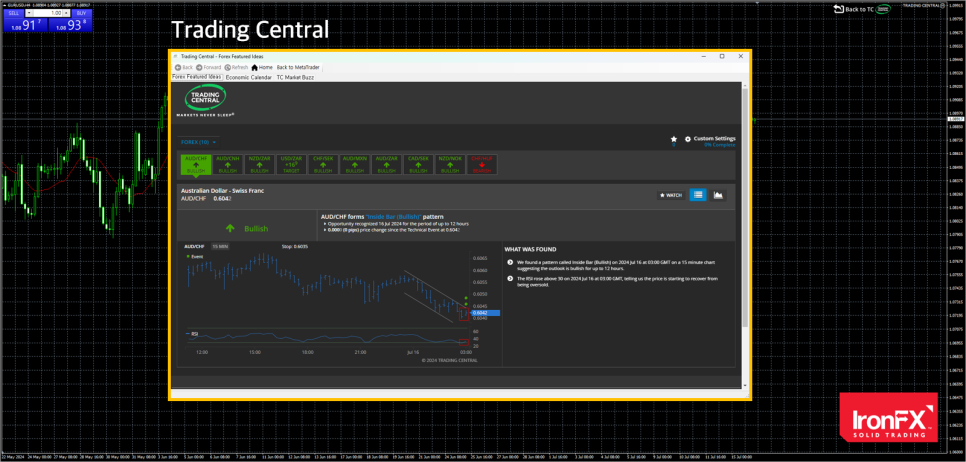Screen dimensions: 966x462
Task: Open the Economic Calendar tab
Action: click(248, 78)
